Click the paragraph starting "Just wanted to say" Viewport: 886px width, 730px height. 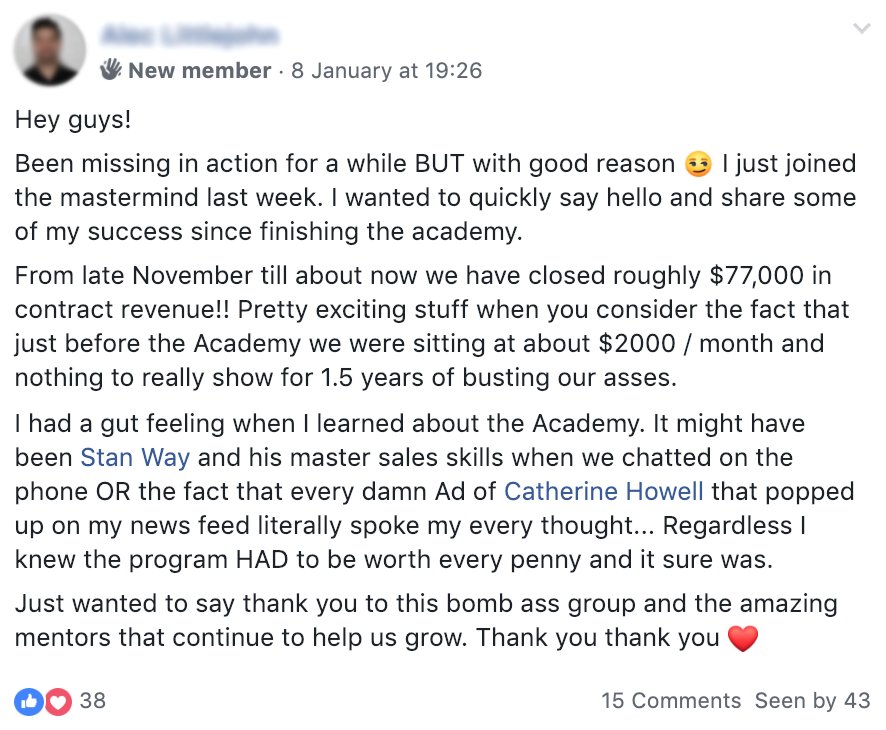point(420,620)
